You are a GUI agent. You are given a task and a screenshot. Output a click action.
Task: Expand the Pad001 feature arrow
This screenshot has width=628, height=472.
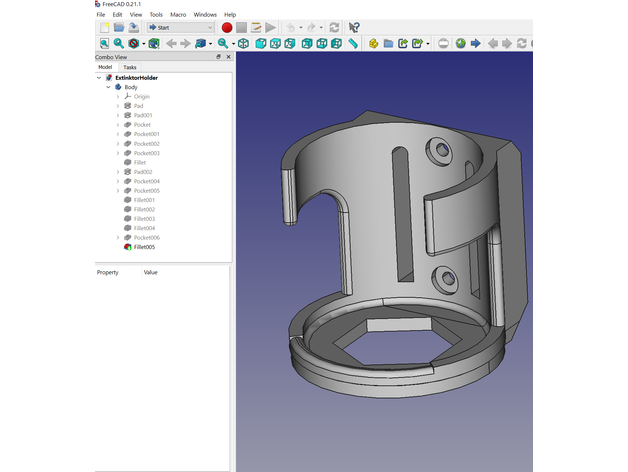[117, 115]
